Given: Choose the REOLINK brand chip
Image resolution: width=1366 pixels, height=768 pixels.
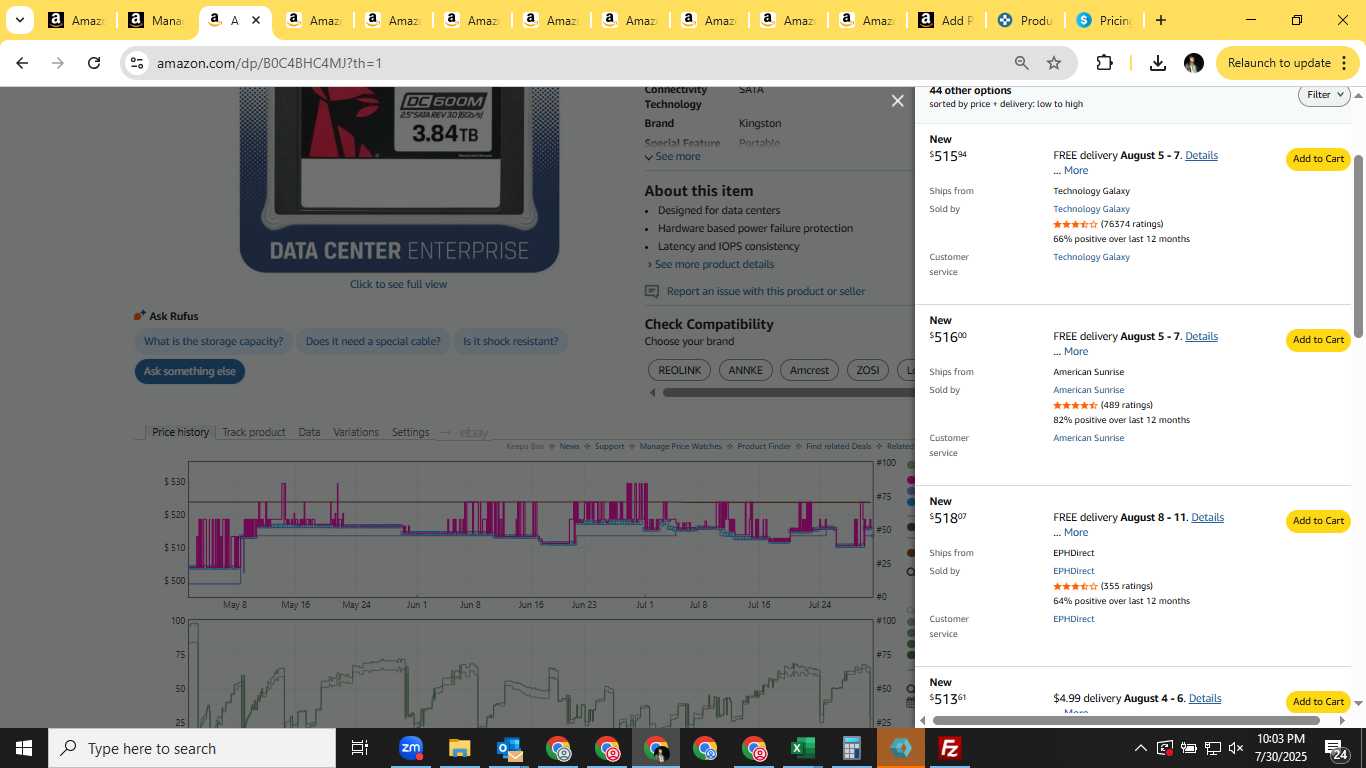Looking at the screenshot, I should click(x=680, y=370).
